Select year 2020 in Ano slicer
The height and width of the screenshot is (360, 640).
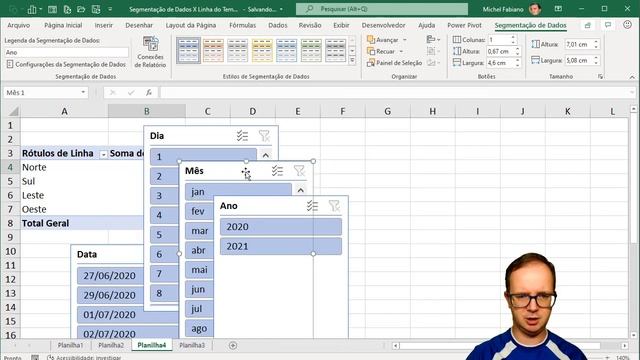[x=281, y=227]
